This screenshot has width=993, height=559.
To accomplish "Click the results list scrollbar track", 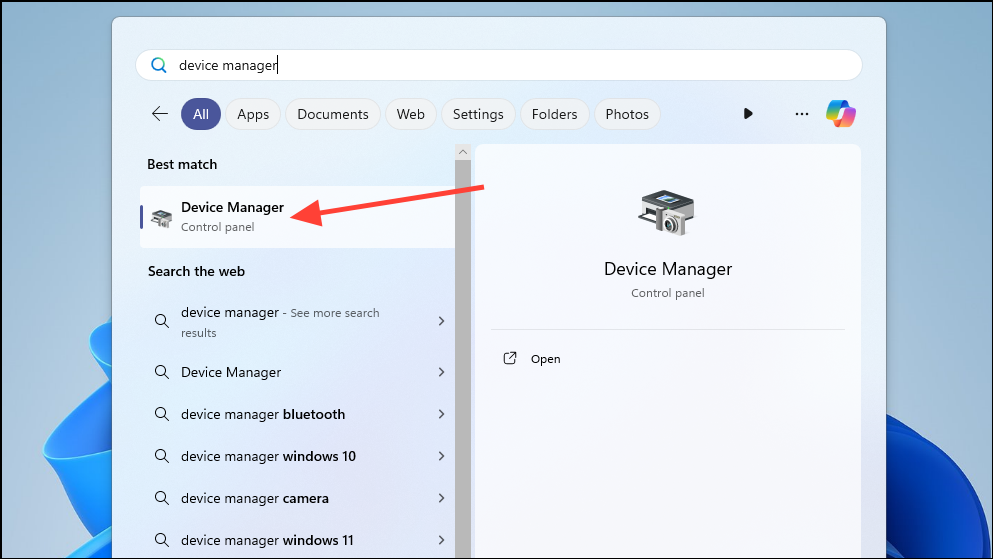I will click(x=463, y=358).
